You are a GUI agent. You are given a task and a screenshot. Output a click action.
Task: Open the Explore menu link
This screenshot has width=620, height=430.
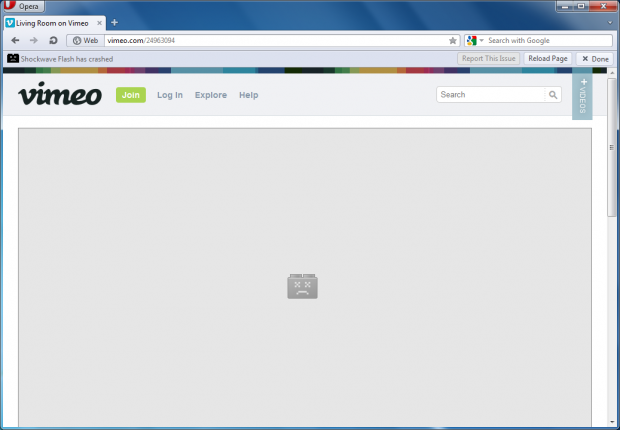coord(211,95)
